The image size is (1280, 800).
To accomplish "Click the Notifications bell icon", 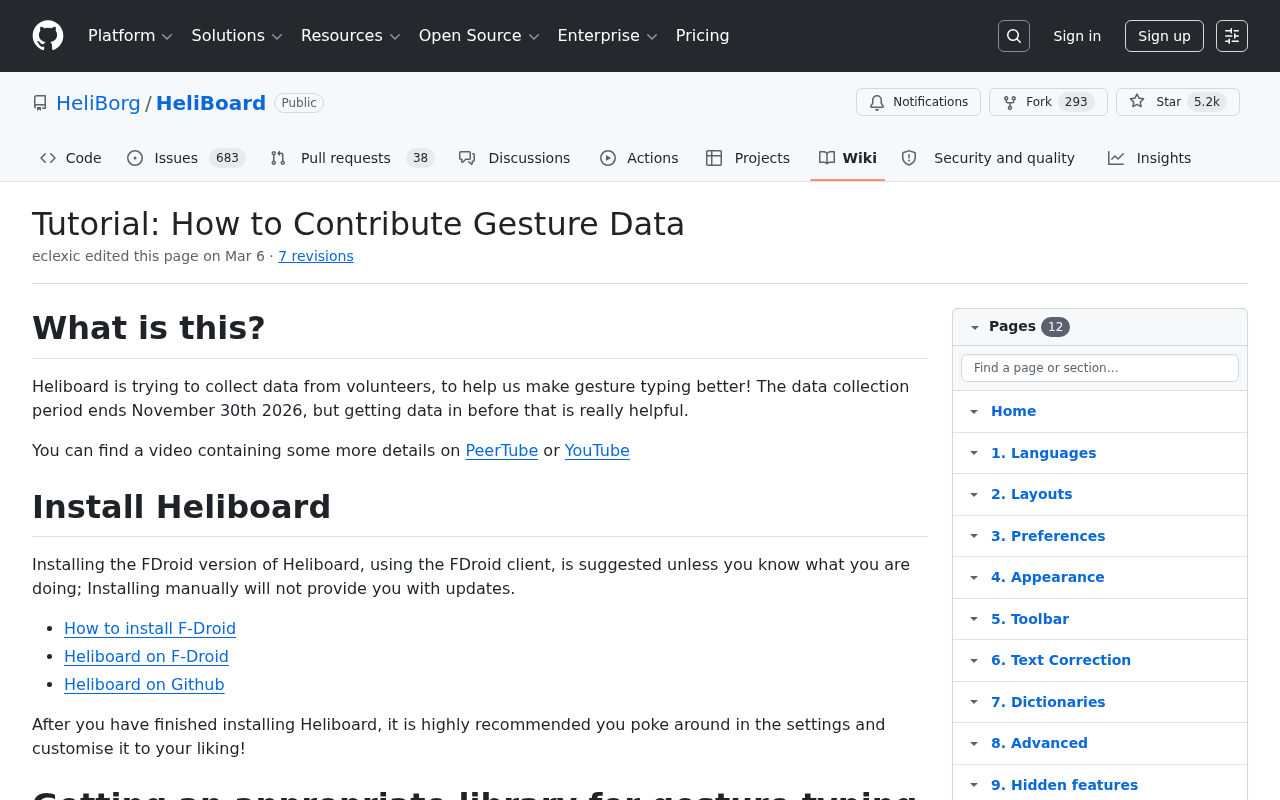I will click(877, 102).
